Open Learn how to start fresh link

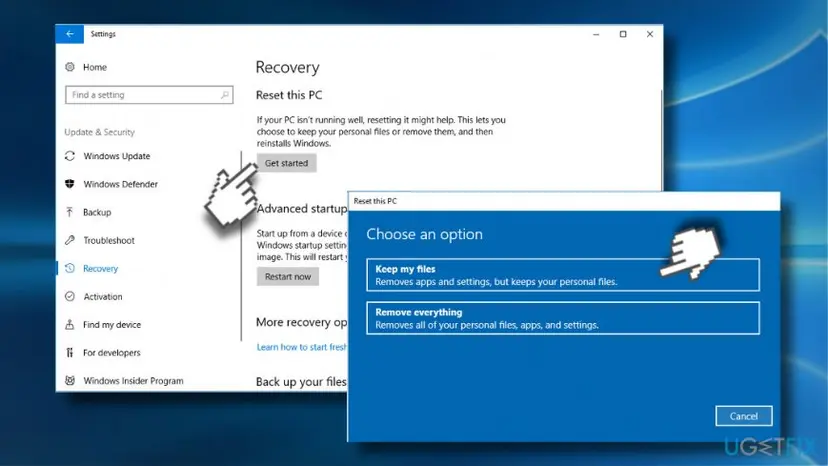[302, 347]
